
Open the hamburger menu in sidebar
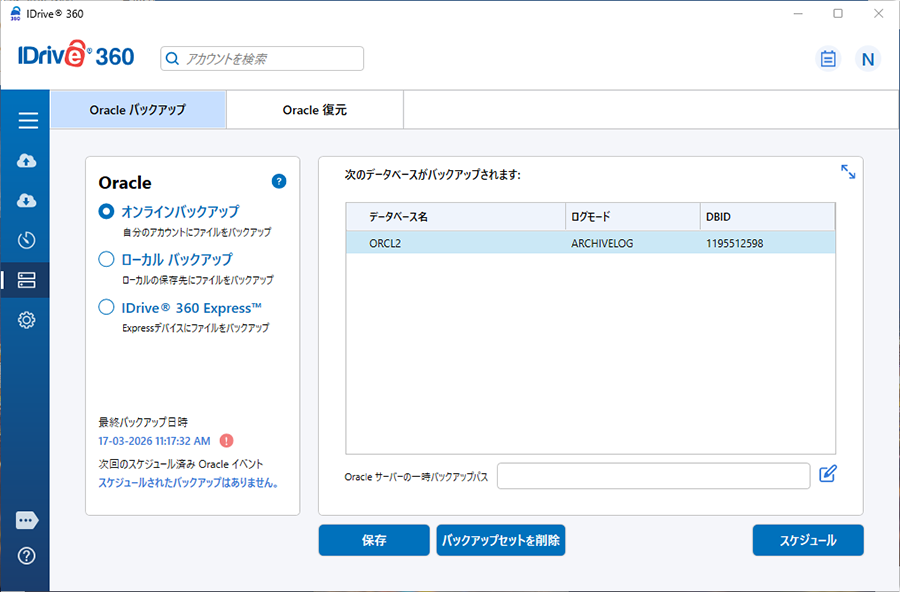28,121
